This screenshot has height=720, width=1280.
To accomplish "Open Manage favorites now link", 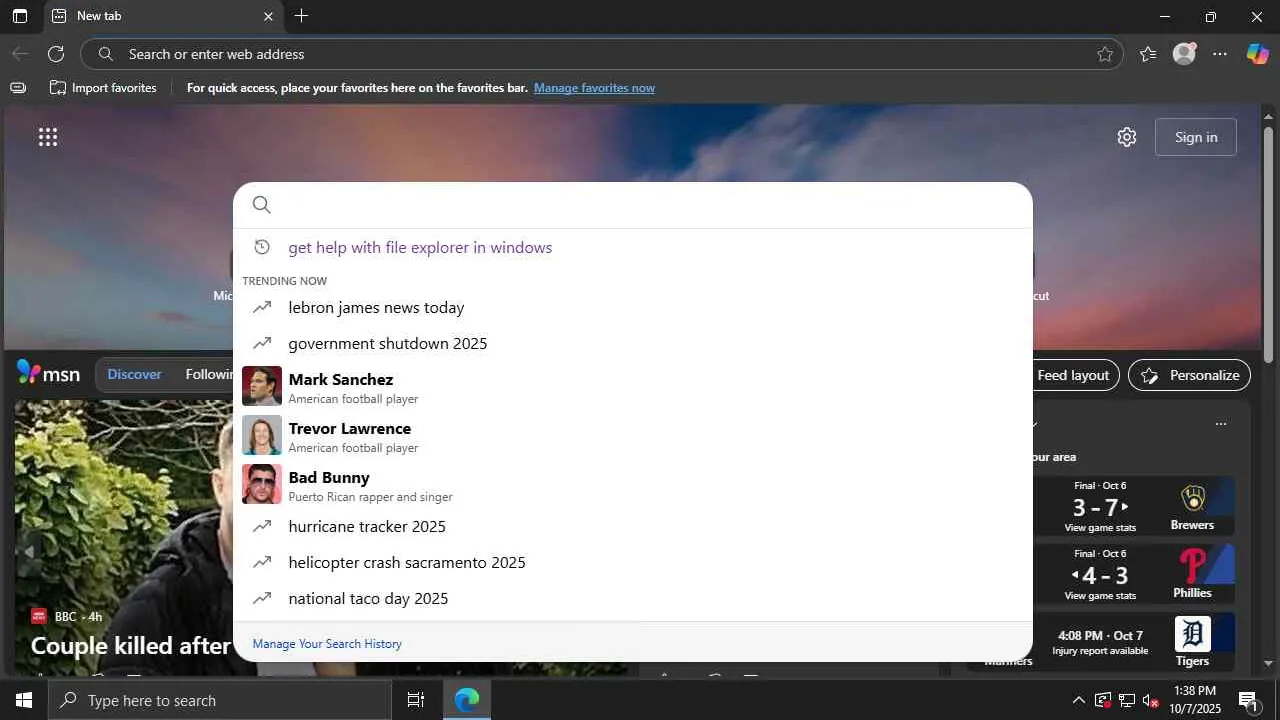I will 594,88.
